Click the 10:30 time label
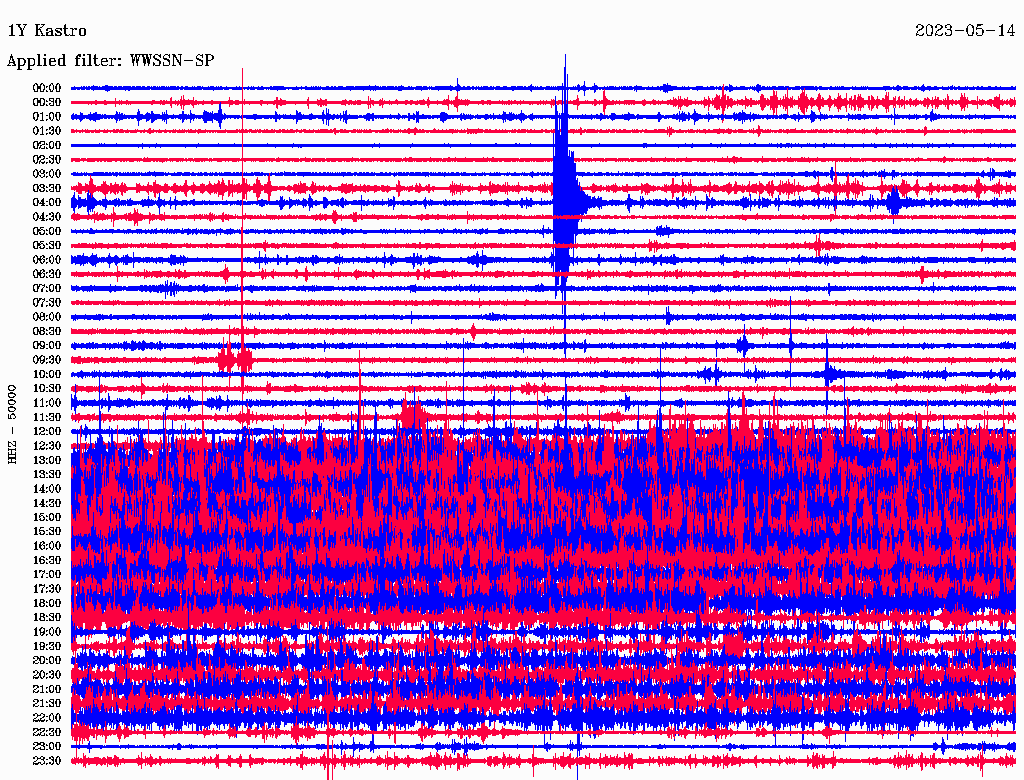The width and height of the screenshot is (1024, 780). (x=47, y=389)
